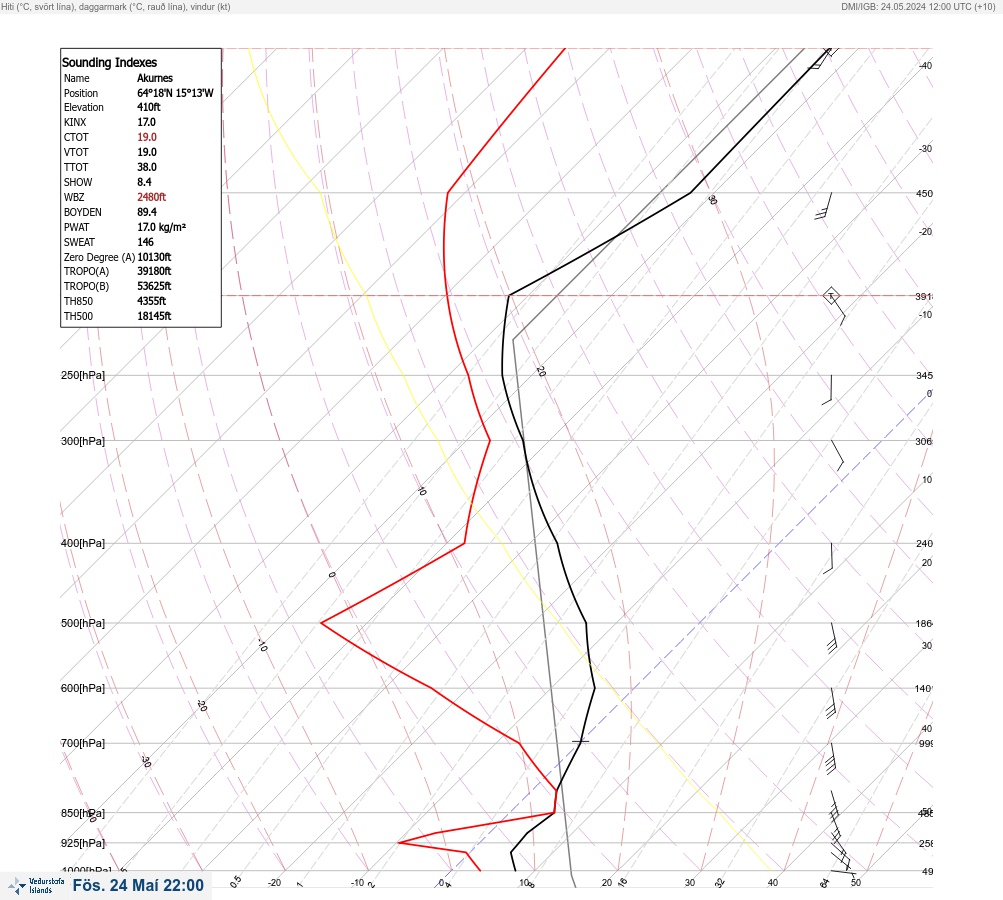The width and height of the screenshot is (1003, 900).
Task: Click the red WBZ value 2480ft
Action: tap(151, 197)
